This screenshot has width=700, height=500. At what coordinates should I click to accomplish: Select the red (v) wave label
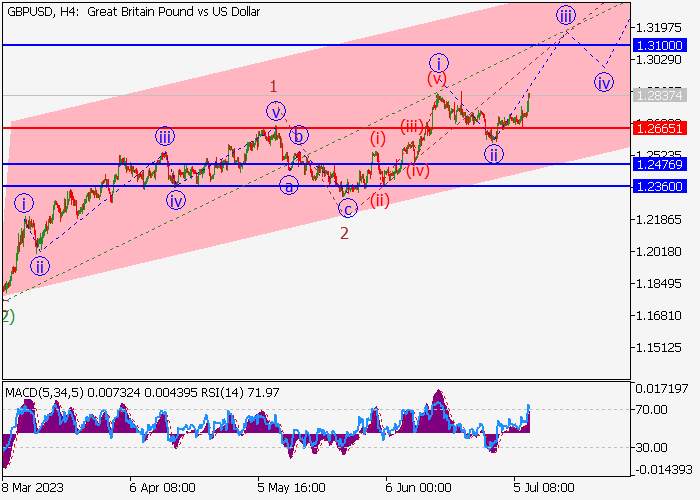tap(437, 79)
